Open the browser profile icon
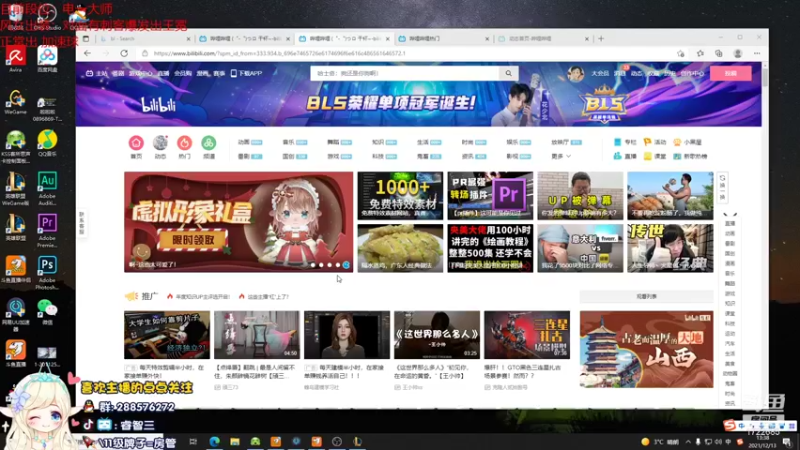Screen dimensions: 800x450 738,53
